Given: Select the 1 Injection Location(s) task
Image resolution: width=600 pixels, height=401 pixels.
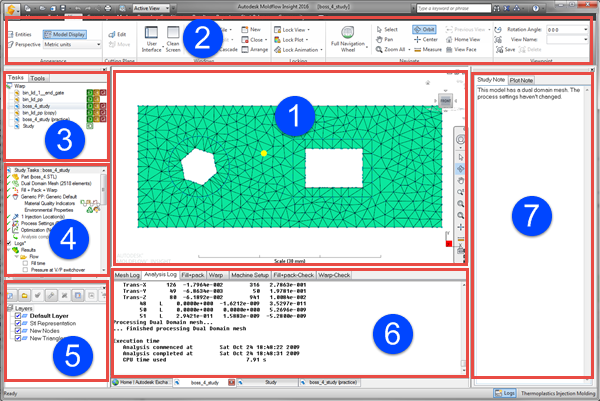Looking at the screenshot, I should pos(42,217).
